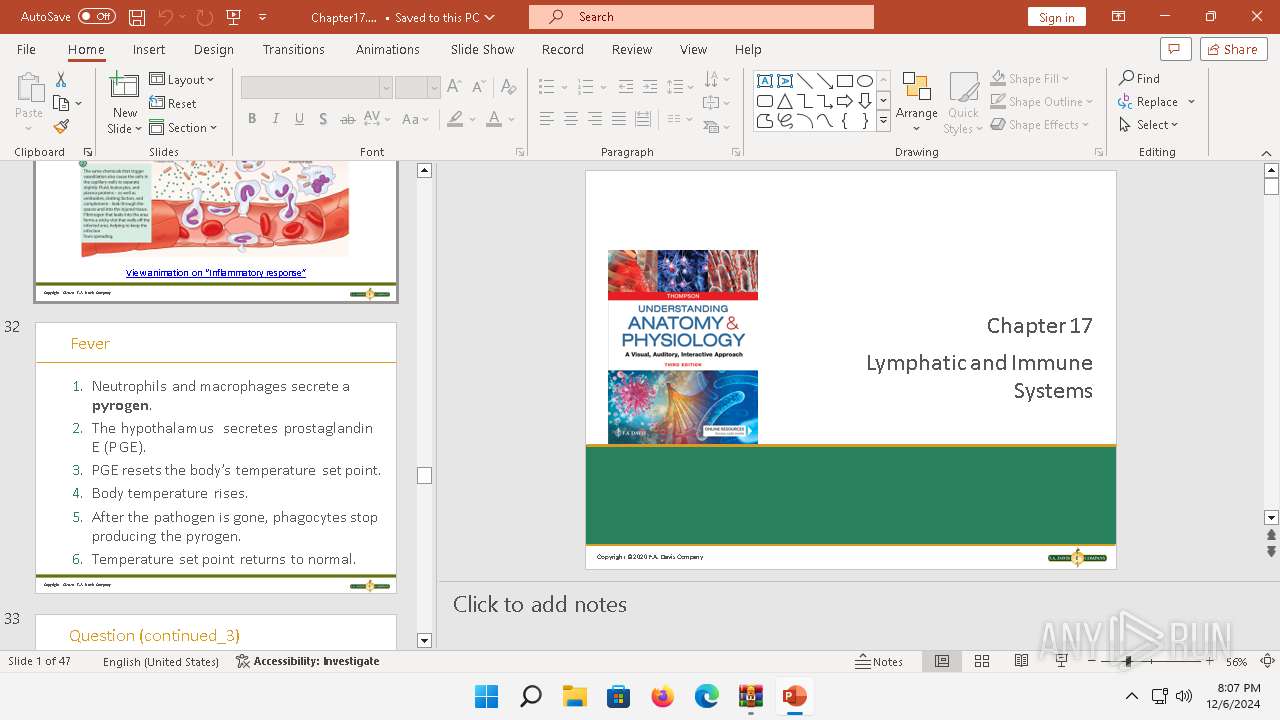The image size is (1280, 720).
Task: Open the Comments pane icon
Action: point(1175,49)
